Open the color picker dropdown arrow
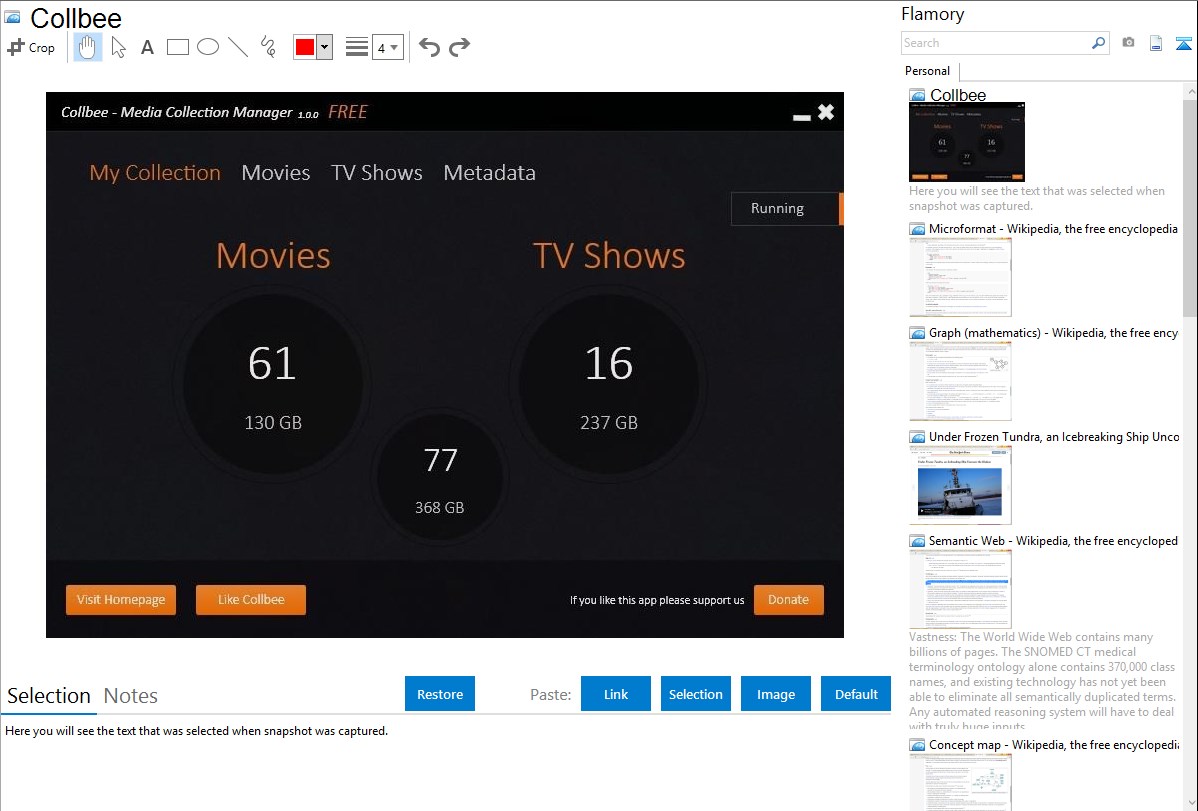 coord(324,47)
